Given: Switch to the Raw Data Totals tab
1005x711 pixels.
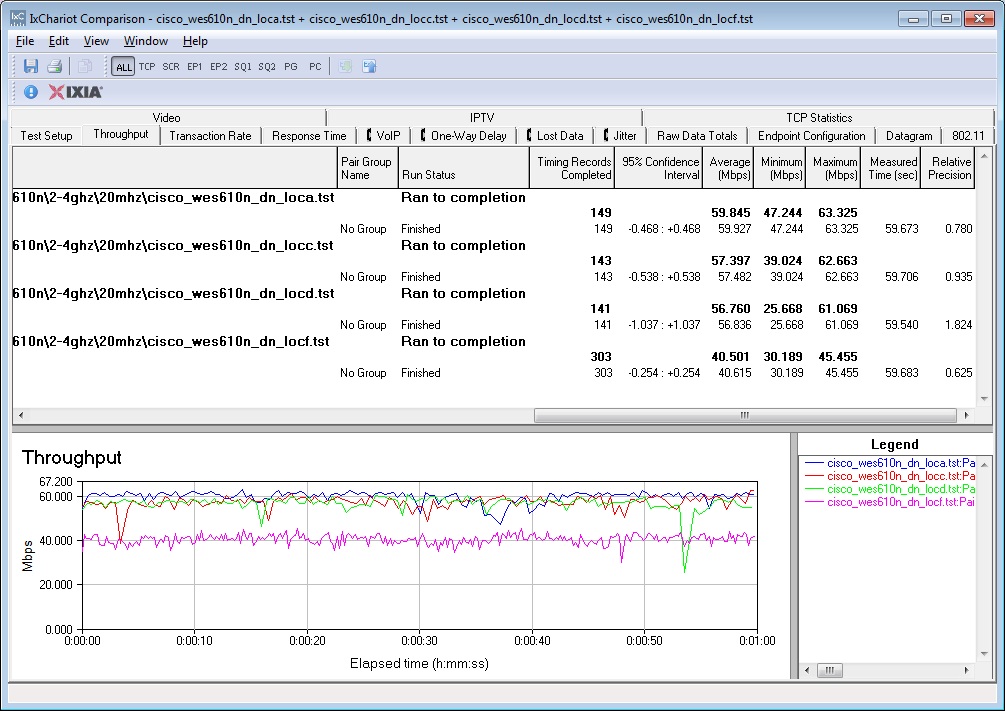Looking at the screenshot, I should click(x=697, y=136).
